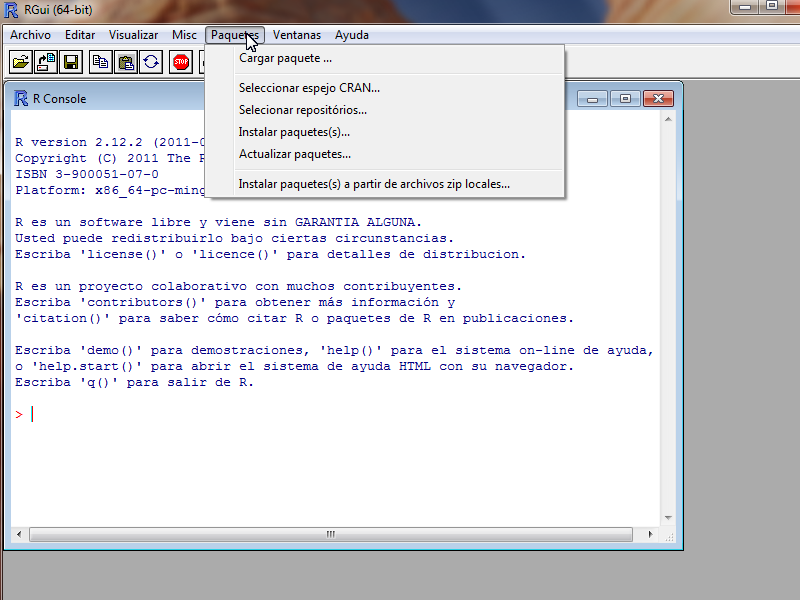Click the 'Platform: x86_64' text line
Image resolution: width=800 pixels, height=600 pixels.
coord(110,190)
